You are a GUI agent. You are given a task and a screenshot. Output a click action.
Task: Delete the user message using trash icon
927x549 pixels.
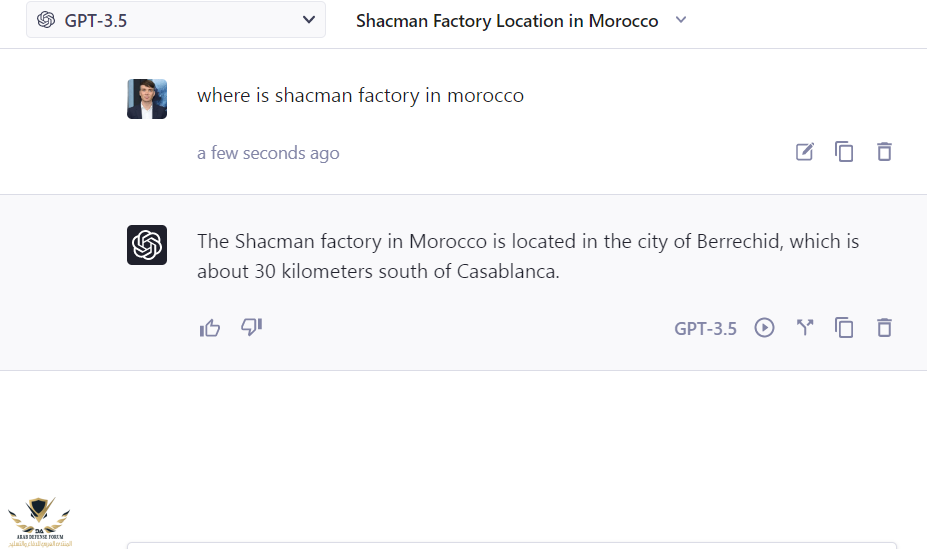(884, 152)
